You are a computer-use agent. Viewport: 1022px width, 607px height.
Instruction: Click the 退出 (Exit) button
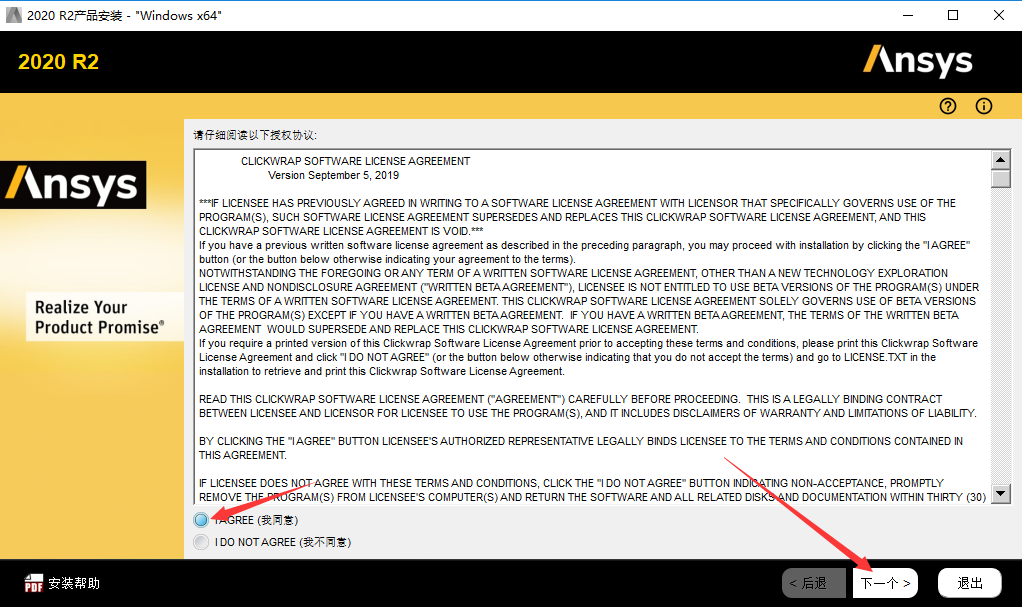pyautogui.click(x=968, y=582)
